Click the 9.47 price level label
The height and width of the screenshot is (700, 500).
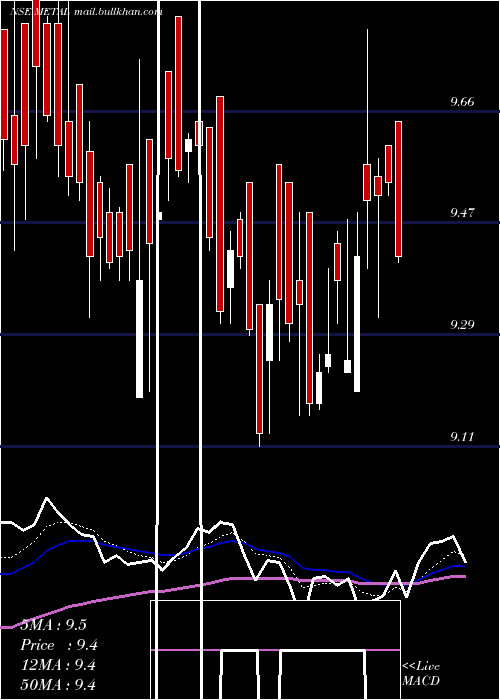[x=462, y=212]
